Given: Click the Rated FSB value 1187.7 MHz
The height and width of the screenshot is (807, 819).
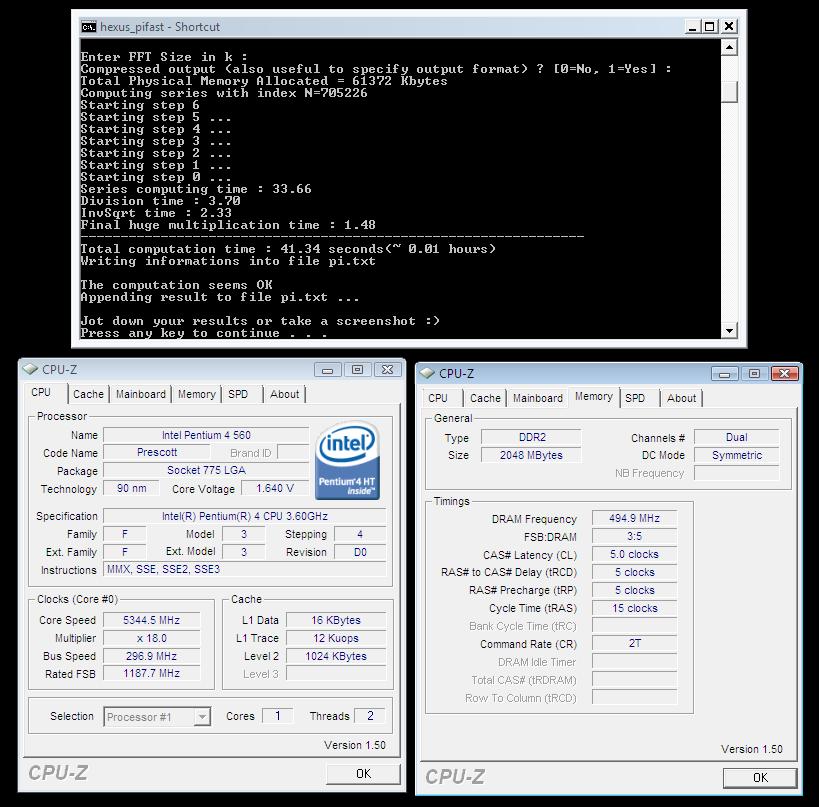Looking at the screenshot, I should pyautogui.click(x=151, y=674).
